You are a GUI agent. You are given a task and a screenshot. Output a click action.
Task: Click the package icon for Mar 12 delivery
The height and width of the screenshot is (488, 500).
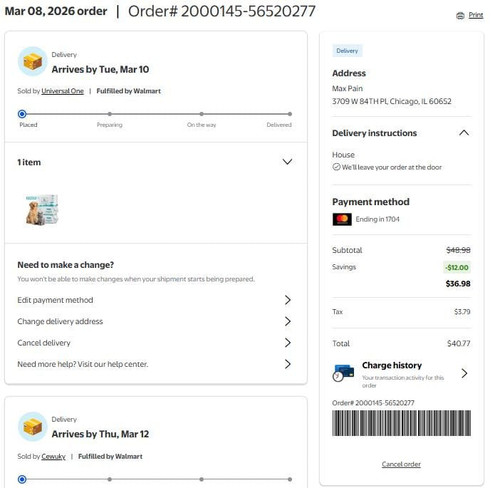(33, 427)
